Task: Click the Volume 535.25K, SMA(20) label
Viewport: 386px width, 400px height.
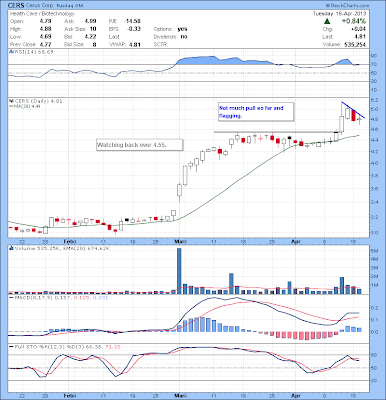Action: coord(62,248)
